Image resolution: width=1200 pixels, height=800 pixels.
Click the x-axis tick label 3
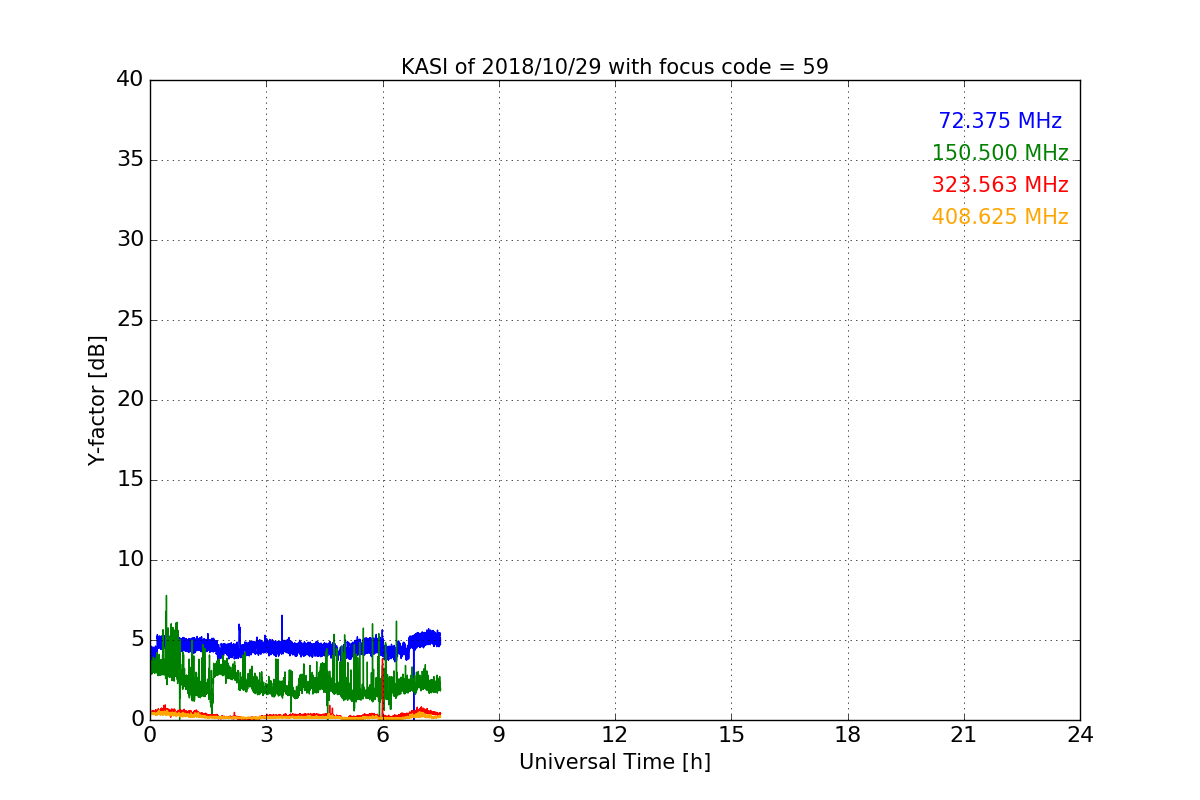pos(266,735)
